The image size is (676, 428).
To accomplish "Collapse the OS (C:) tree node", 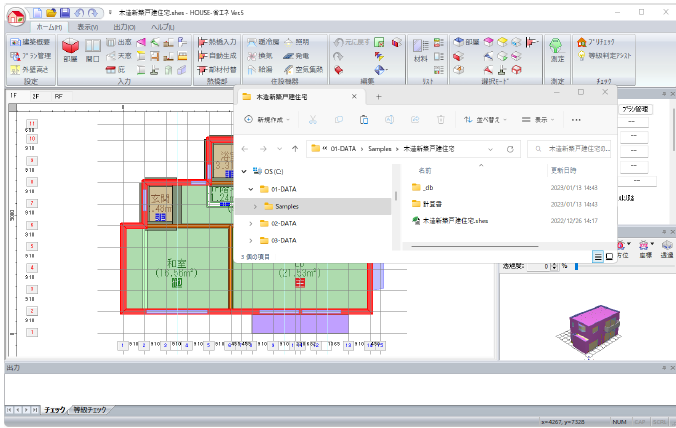I will pos(244,172).
